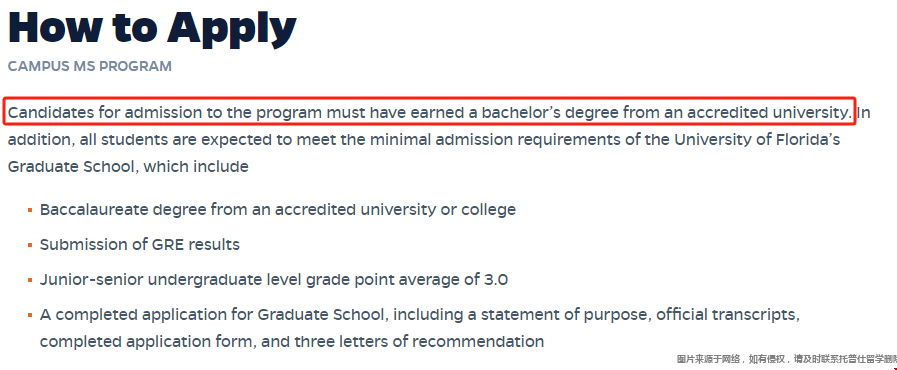
Task: Click "three letters of recommendation" text
Action: [x=419, y=342]
